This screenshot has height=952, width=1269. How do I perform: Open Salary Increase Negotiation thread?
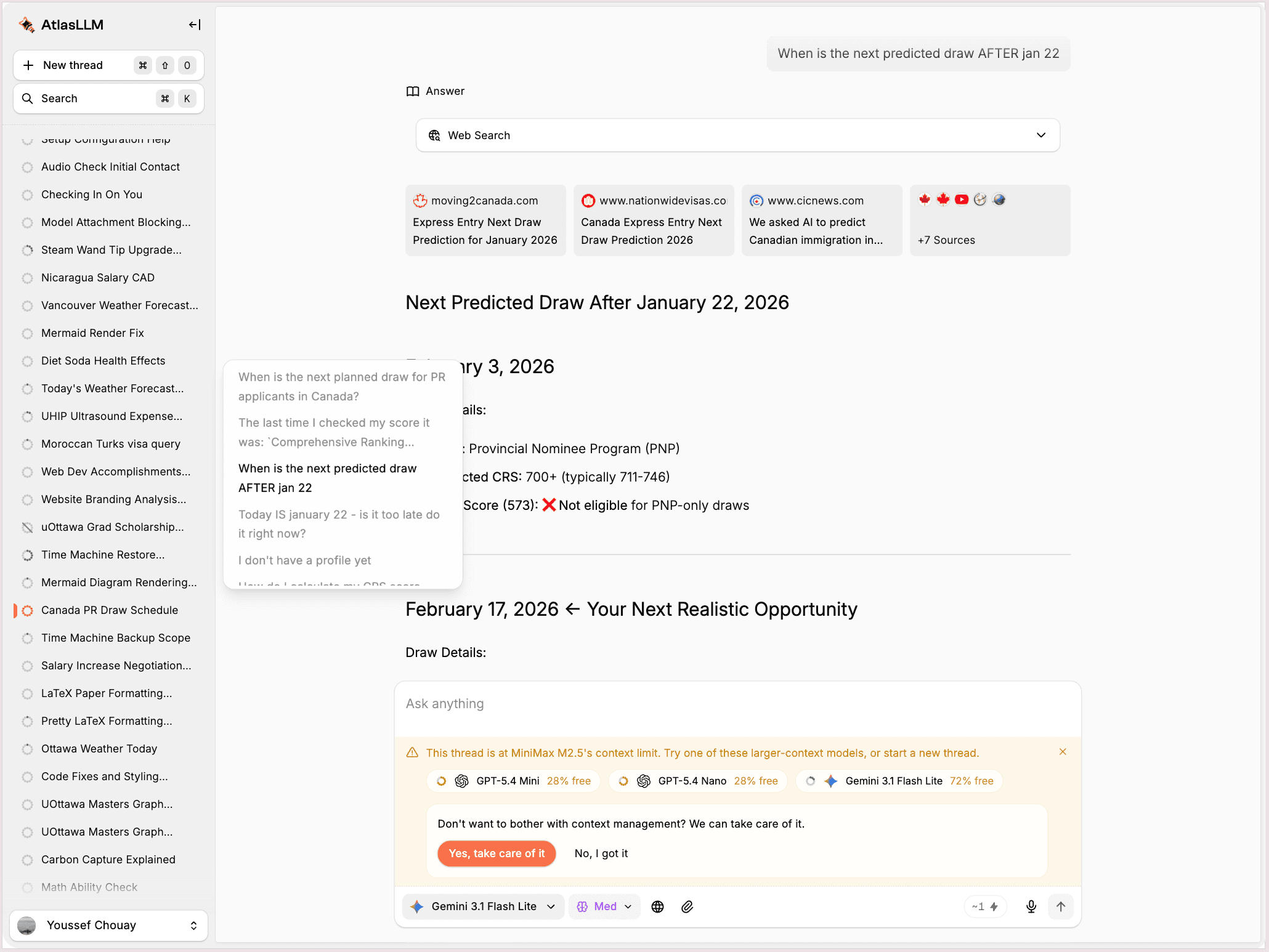pyautogui.click(x=116, y=666)
